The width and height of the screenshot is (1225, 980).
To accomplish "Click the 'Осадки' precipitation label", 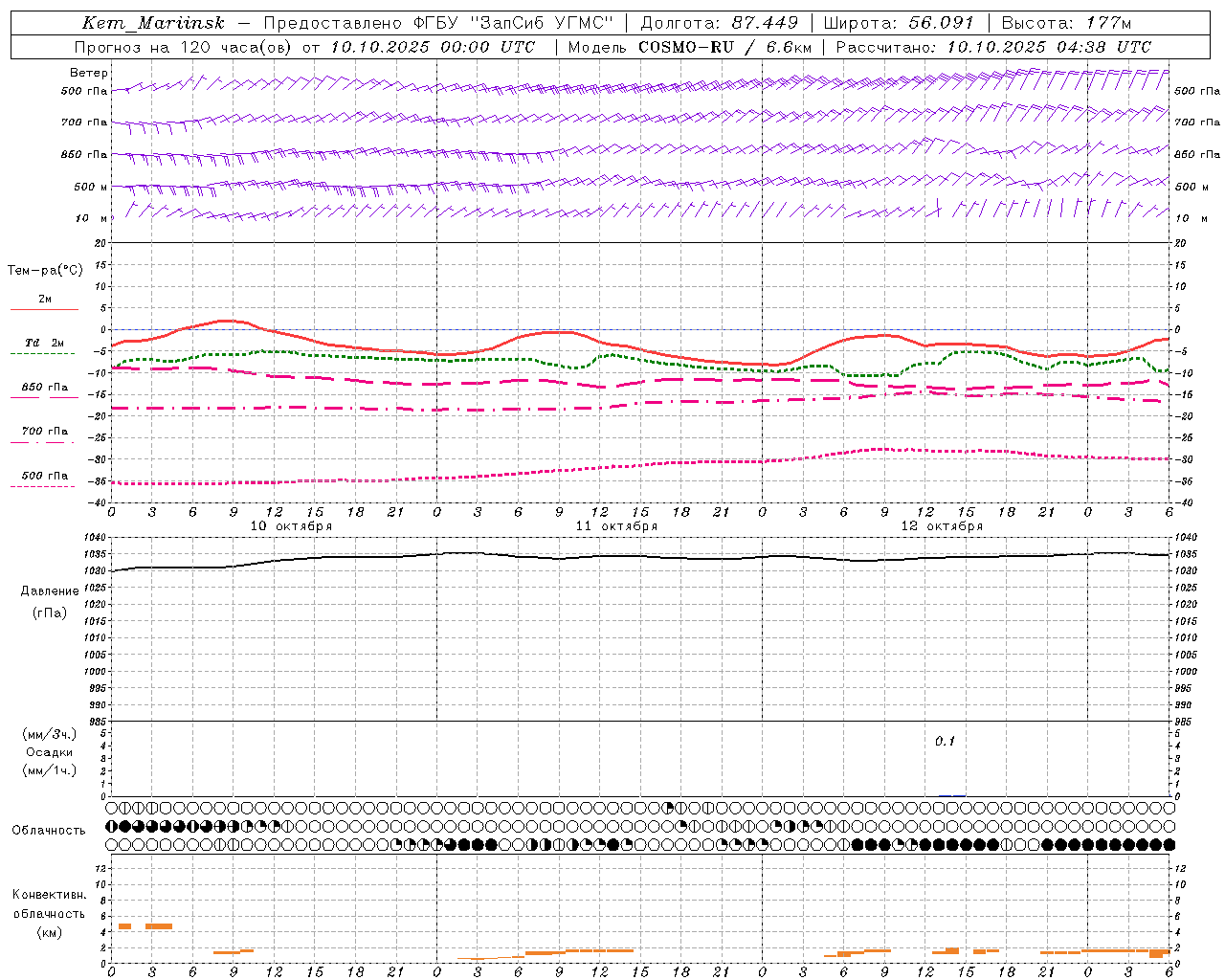I will click(x=50, y=752).
